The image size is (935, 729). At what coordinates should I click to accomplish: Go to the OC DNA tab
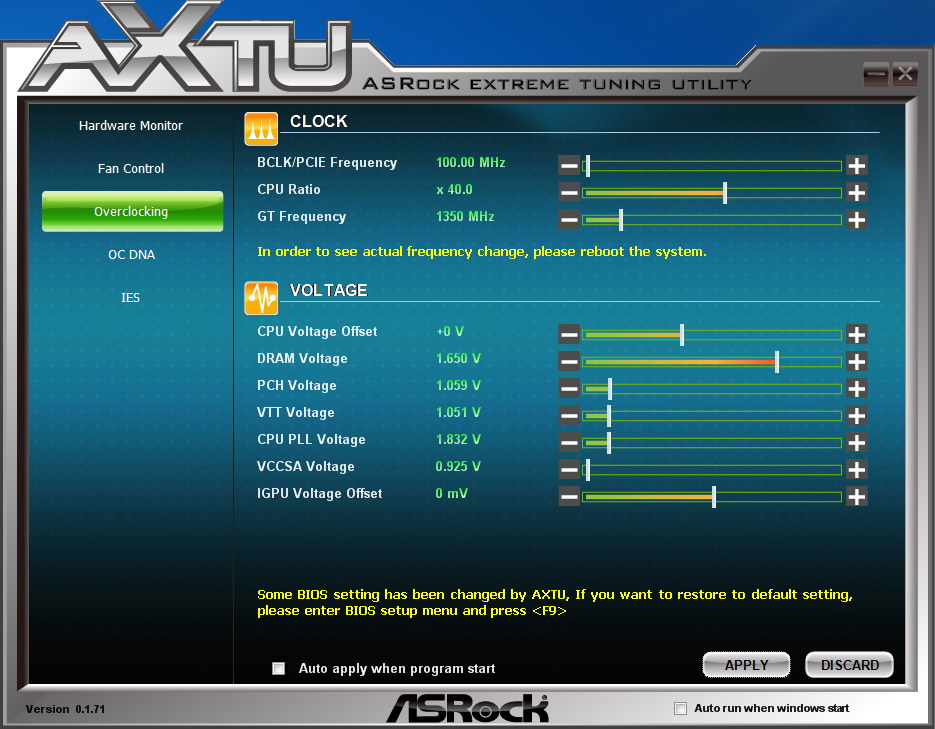[x=131, y=255]
